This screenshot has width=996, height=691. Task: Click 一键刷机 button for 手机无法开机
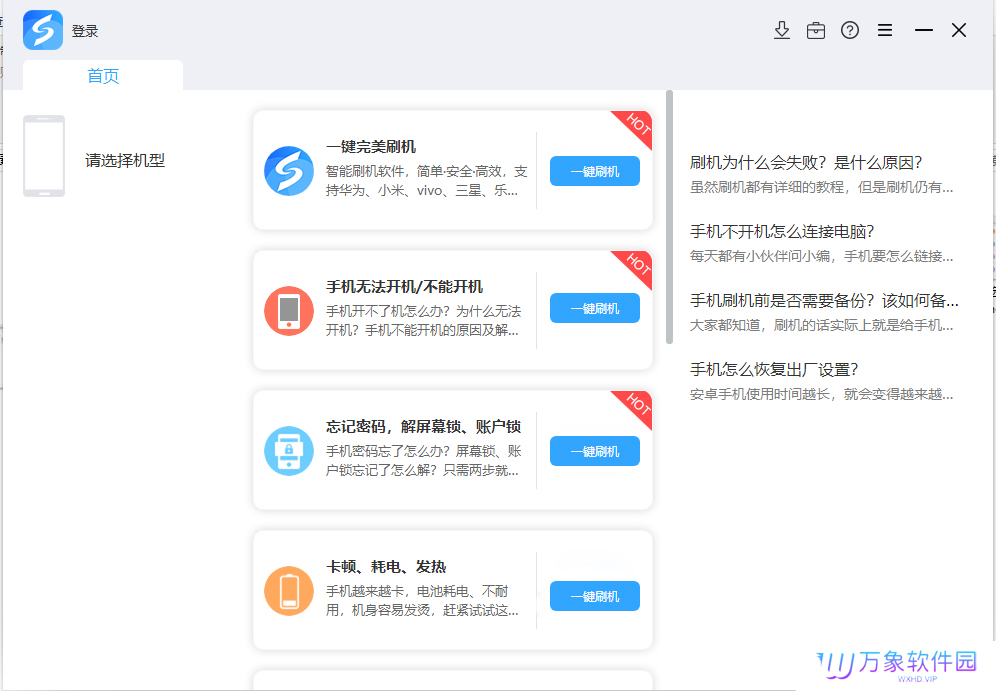[x=595, y=308]
